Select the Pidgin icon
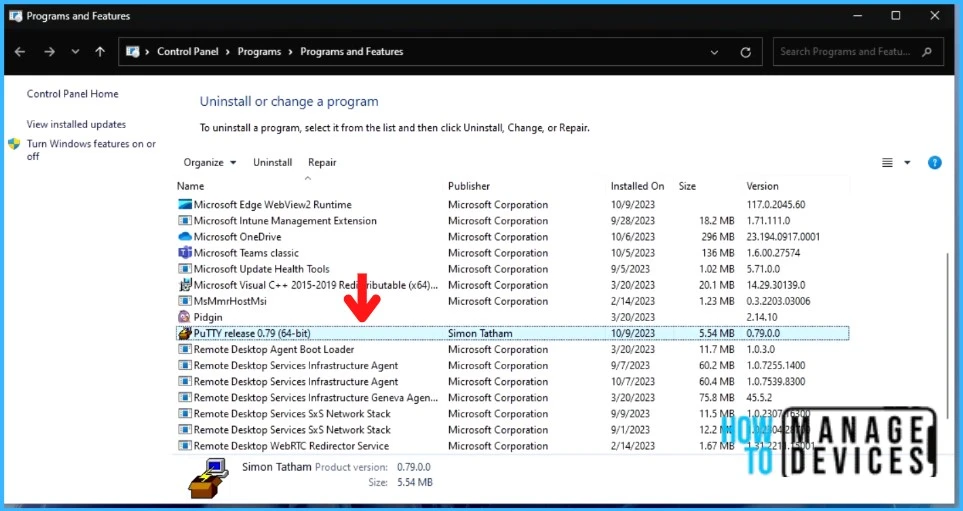The height and width of the screenshot is (511, 963). tap(185, 317)
